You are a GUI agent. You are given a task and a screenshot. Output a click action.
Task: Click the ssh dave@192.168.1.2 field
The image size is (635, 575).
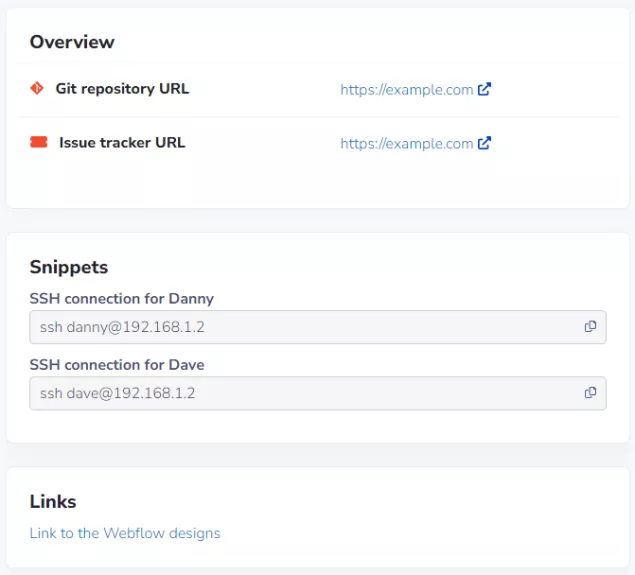(x=300, y=393)
